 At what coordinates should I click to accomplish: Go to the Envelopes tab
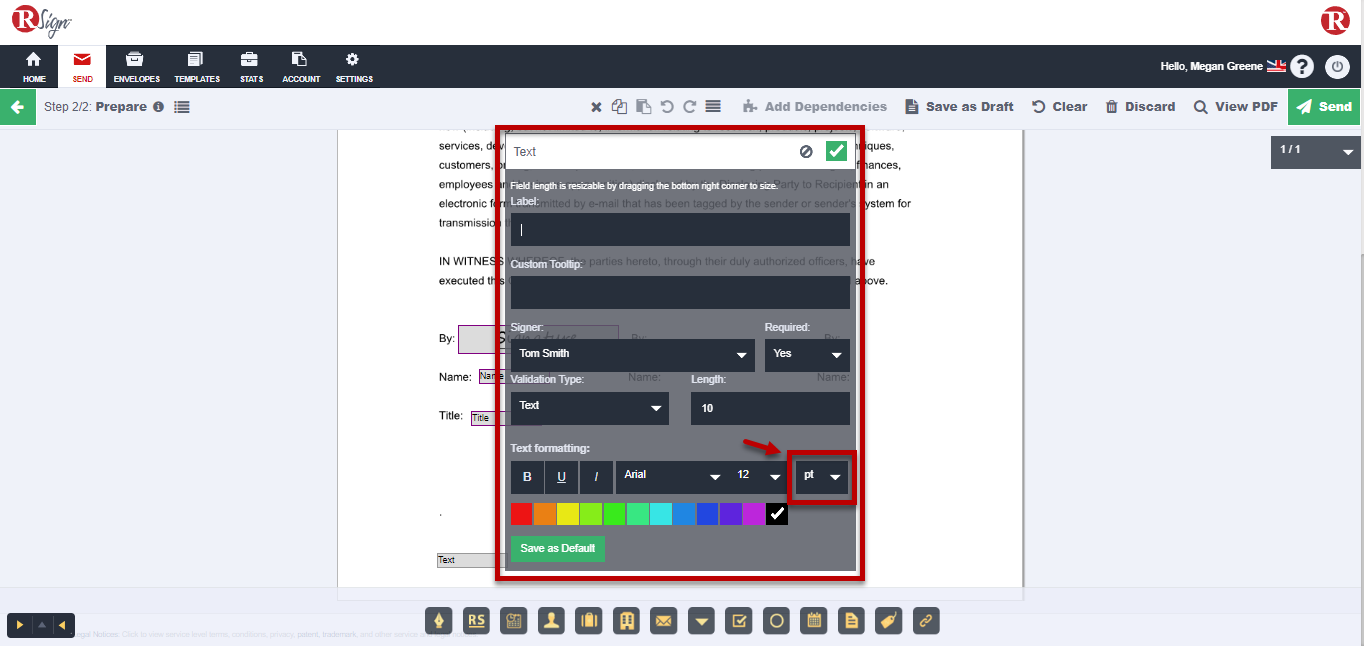click(136, 67)
